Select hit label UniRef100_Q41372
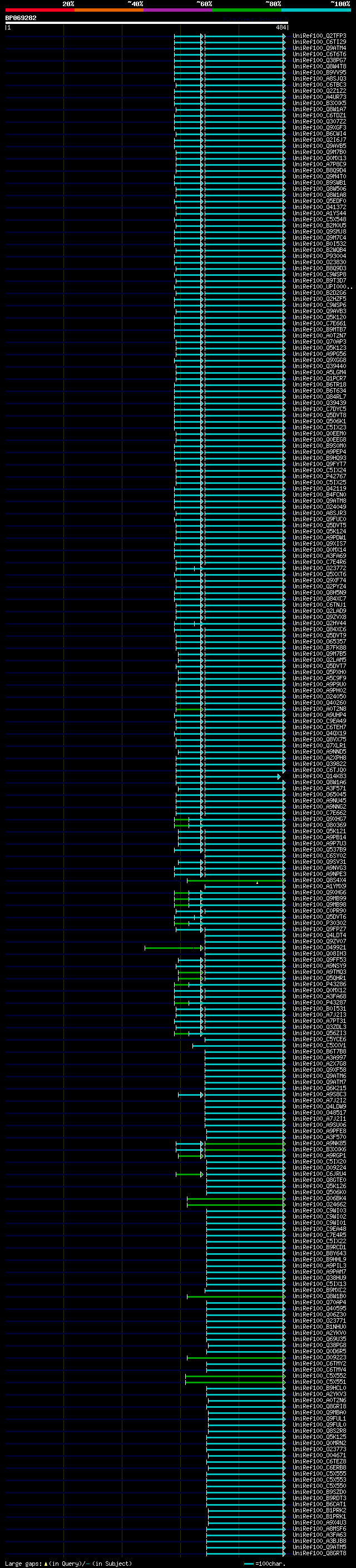Screen dimensions: 356x1568 click(319, 207)
